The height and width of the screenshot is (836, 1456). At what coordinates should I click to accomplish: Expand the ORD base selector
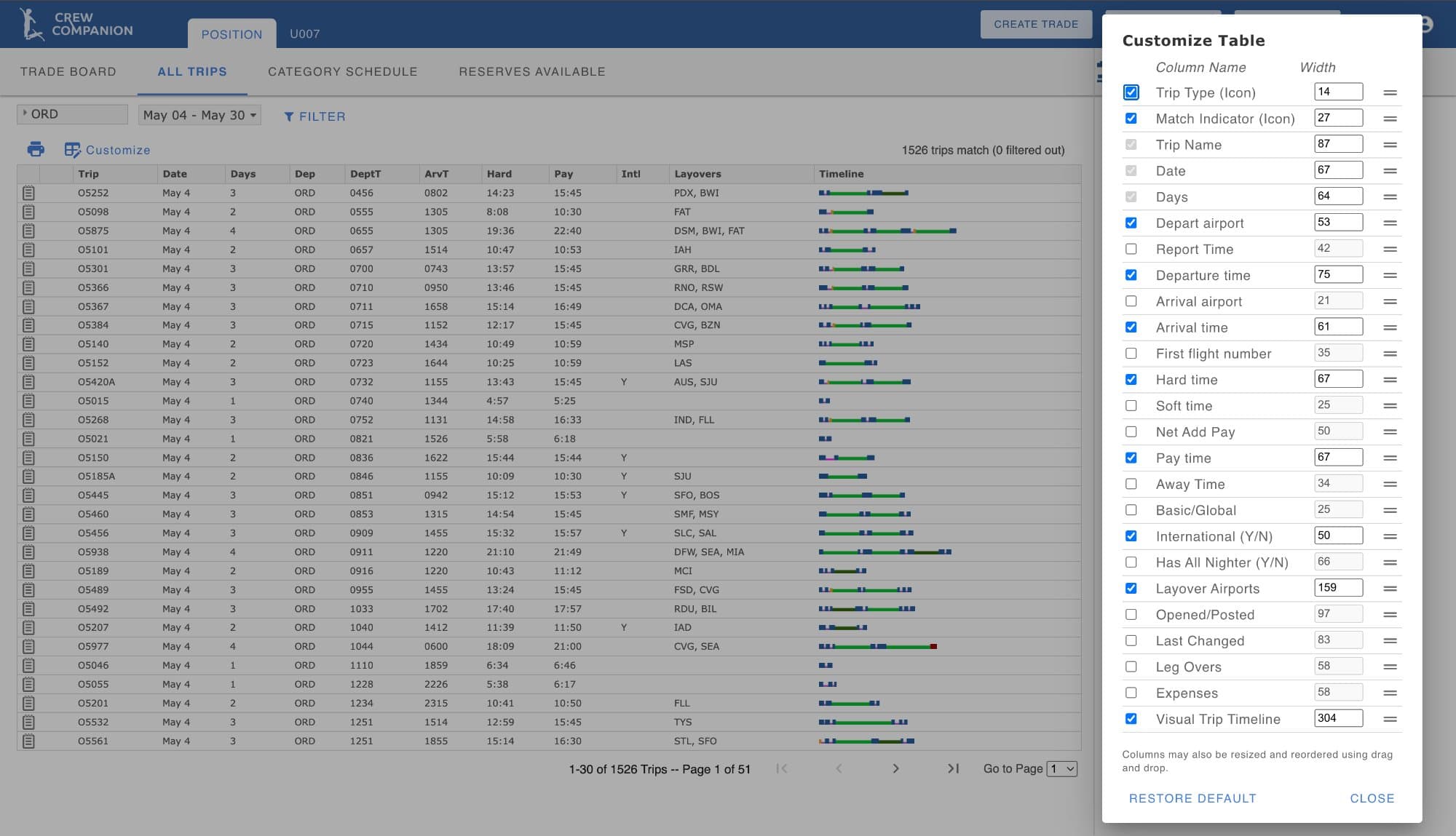pyautogui.click(x=71, y=114)
